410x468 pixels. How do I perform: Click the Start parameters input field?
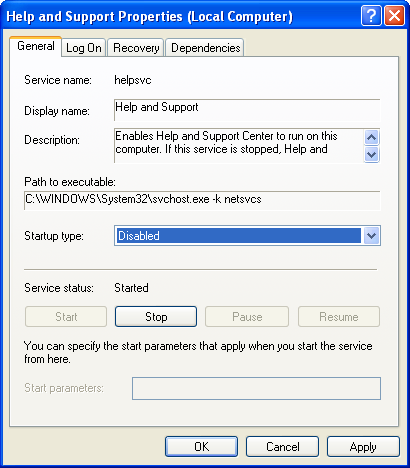tap(256, 388)
